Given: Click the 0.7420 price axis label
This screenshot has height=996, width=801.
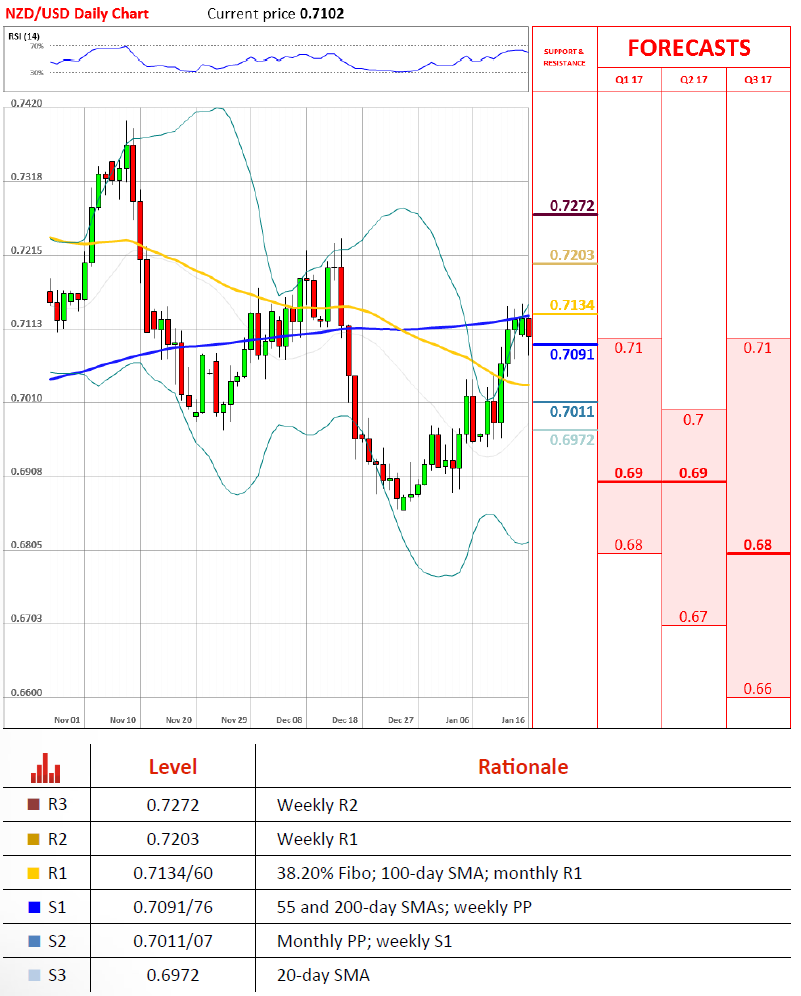Looking at the screenshot, I should point(27,103).
